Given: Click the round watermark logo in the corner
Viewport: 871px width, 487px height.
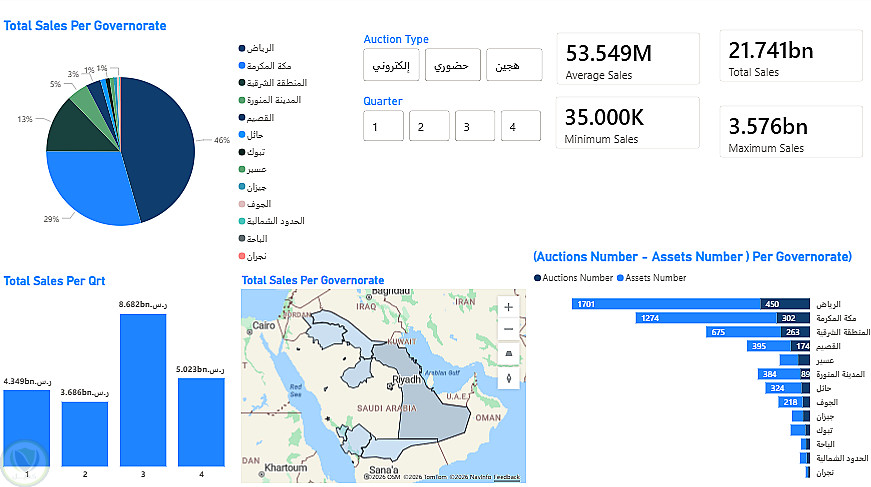Looking at the screenshot, I should 25,460.
